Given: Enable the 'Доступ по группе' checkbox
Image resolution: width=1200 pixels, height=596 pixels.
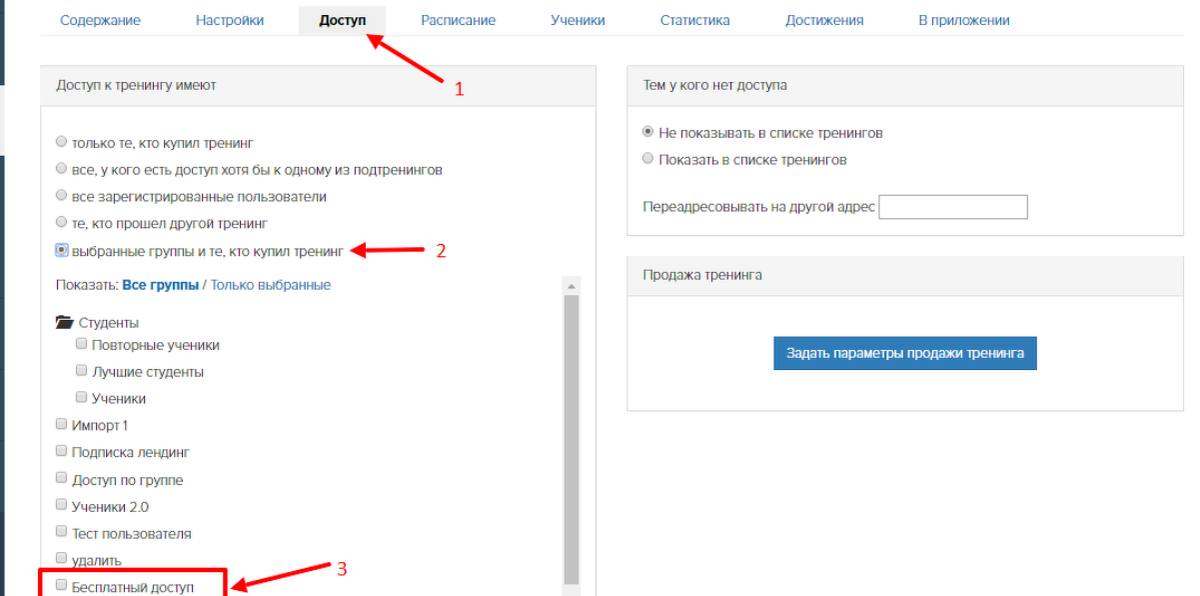Looking at the screenshot, I should pos(62,479).
